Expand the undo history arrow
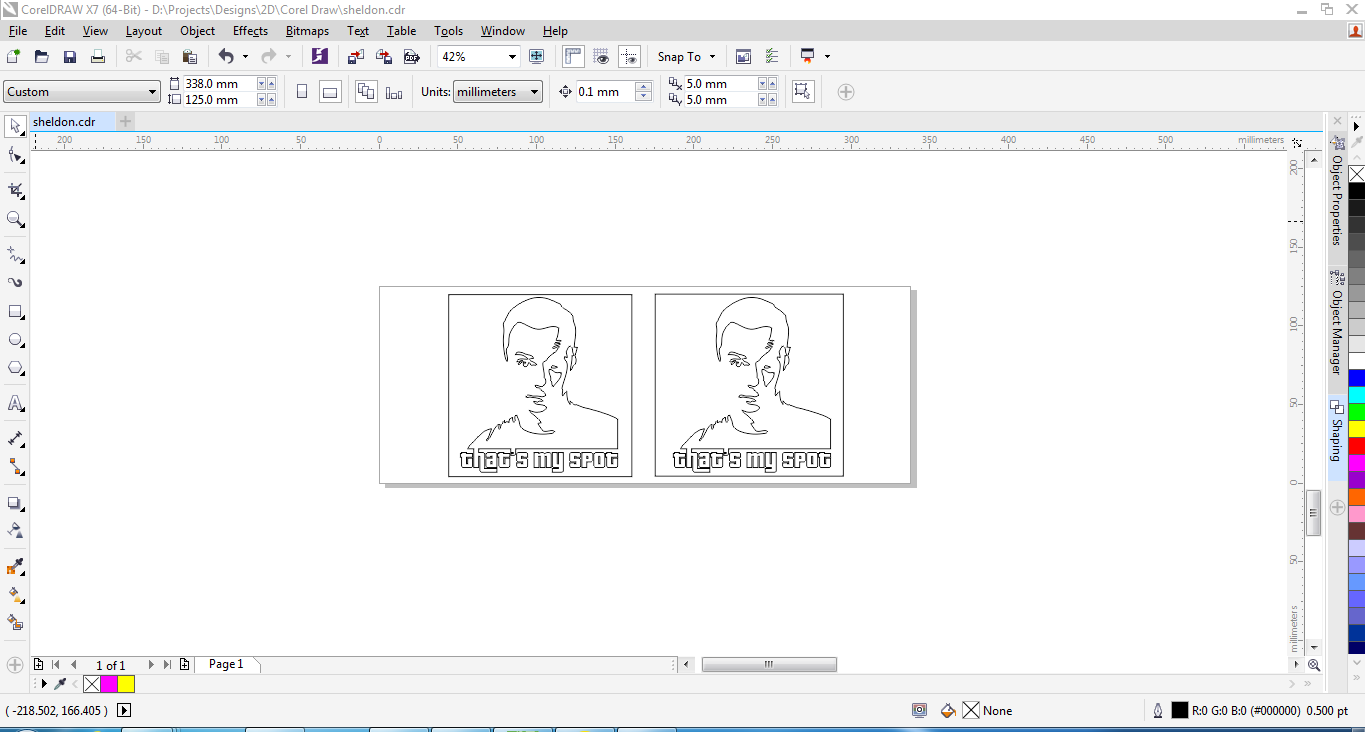 245,57
